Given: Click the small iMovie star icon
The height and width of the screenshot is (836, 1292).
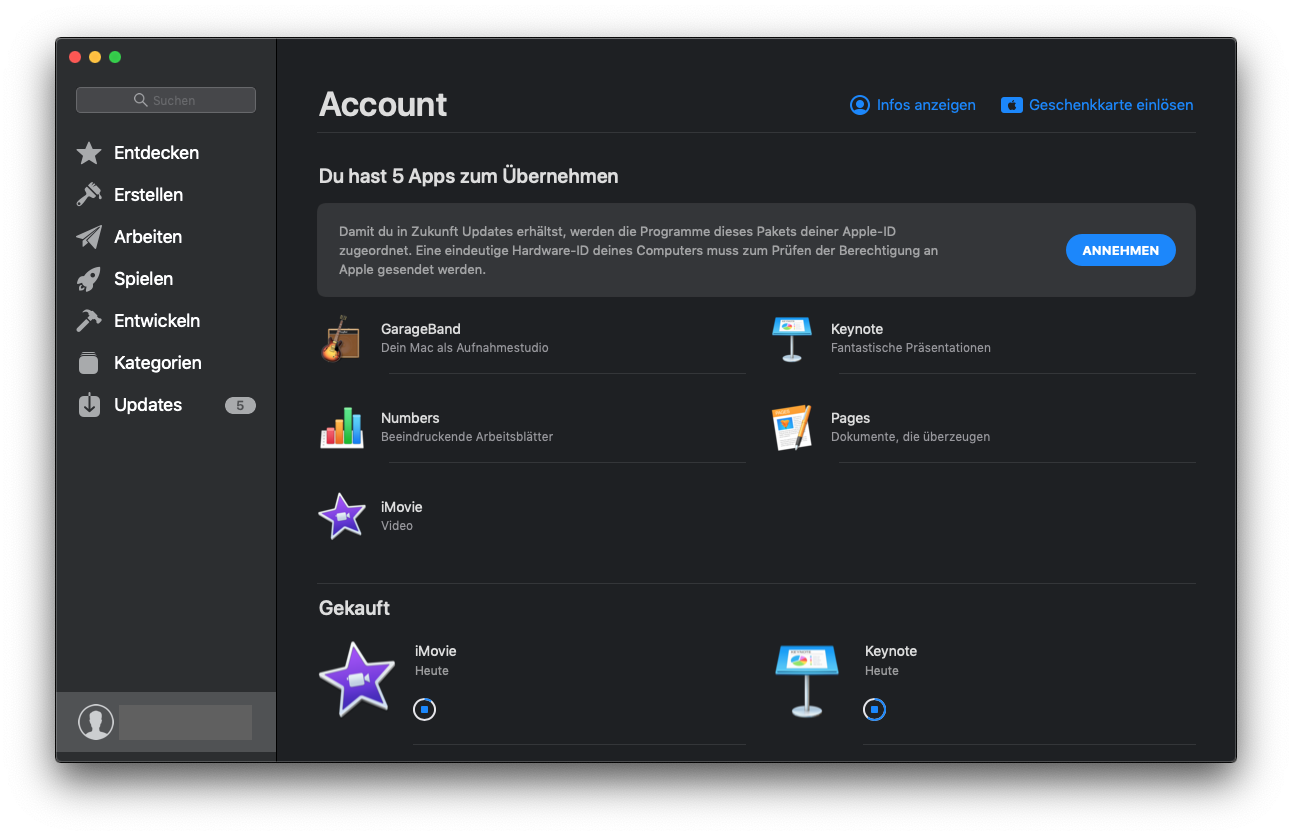Looking at the screenshot, I should [x=341, y=516].
